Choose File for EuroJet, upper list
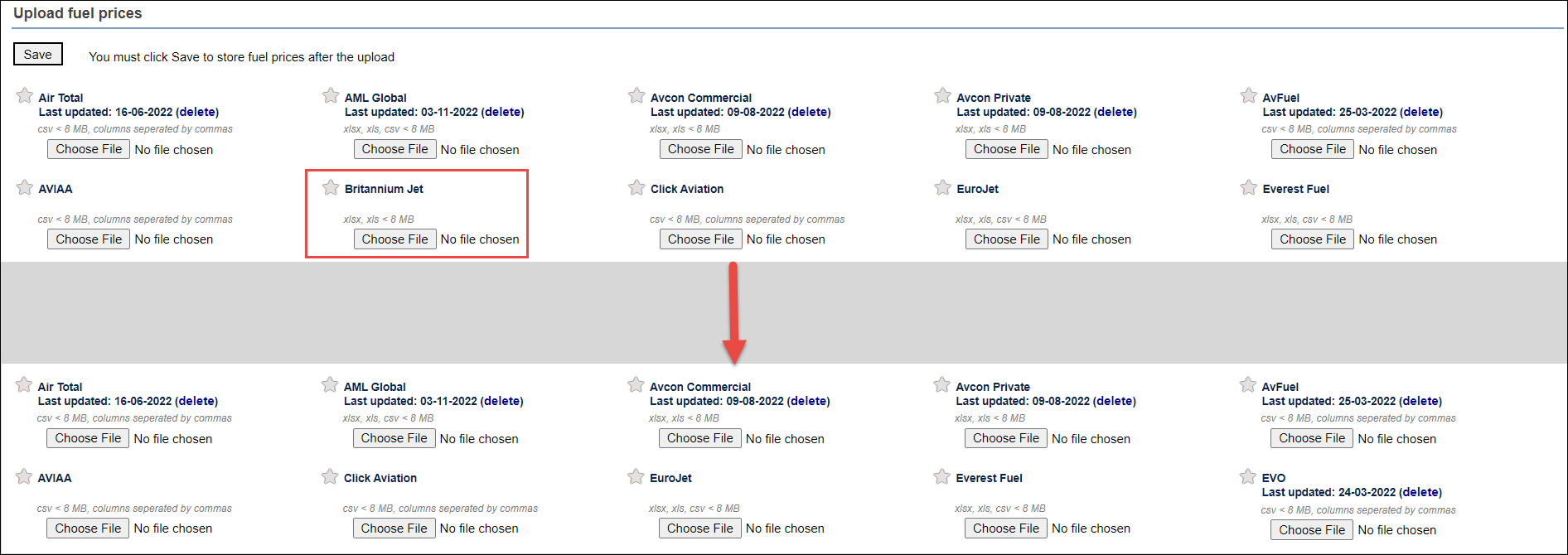1568x555 pixels. [1007, 239]
